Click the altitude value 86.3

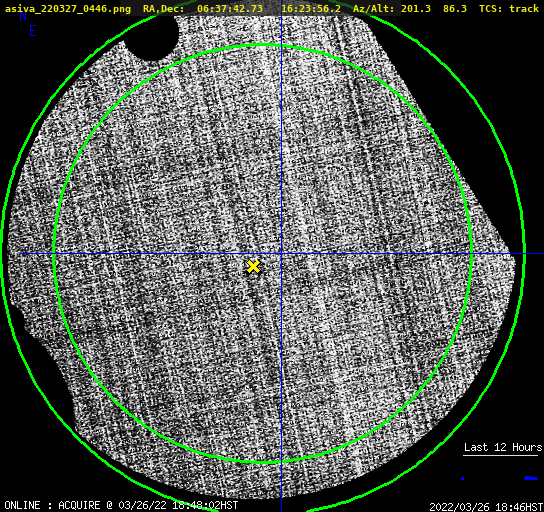coord(455,8)
